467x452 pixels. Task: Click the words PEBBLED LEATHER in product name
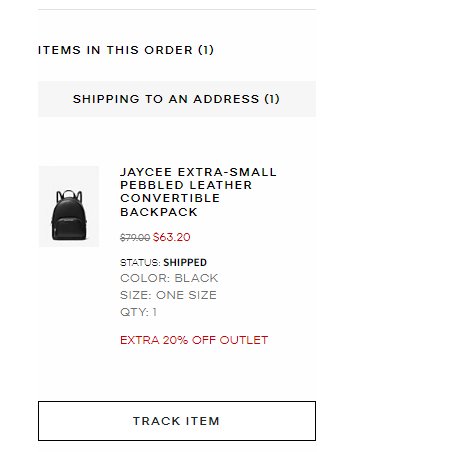186,185
